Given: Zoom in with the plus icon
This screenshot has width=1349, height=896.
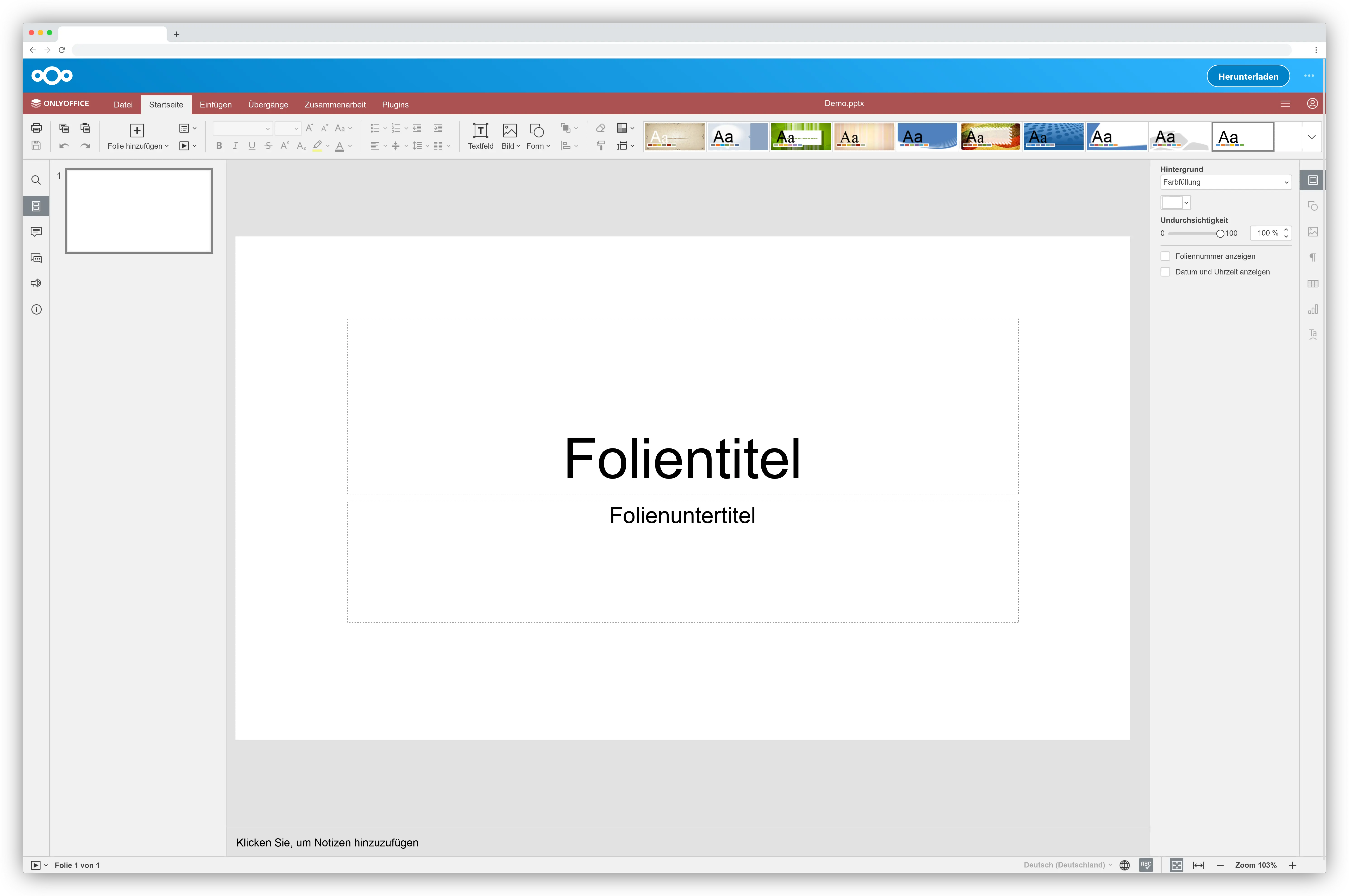Looking at the screenshot, I should [1292, 865].
